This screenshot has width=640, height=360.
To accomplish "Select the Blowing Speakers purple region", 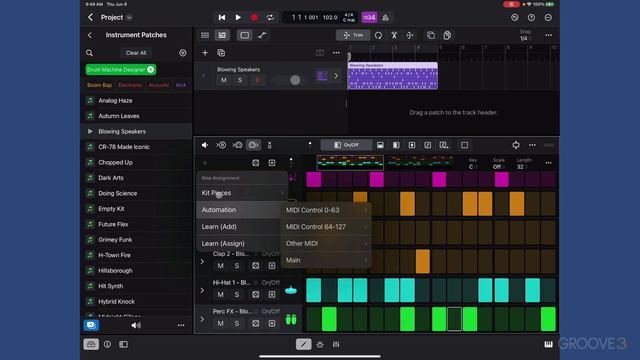I will click(x=393, y=76).
